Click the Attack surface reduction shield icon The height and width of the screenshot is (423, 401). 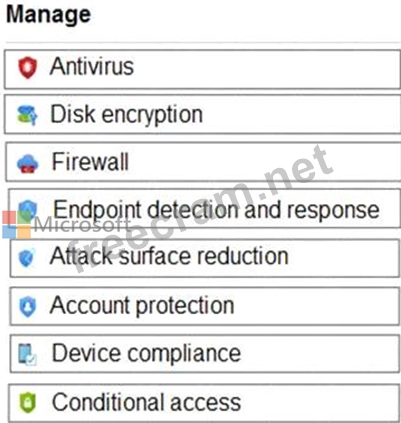pos(27,258)
